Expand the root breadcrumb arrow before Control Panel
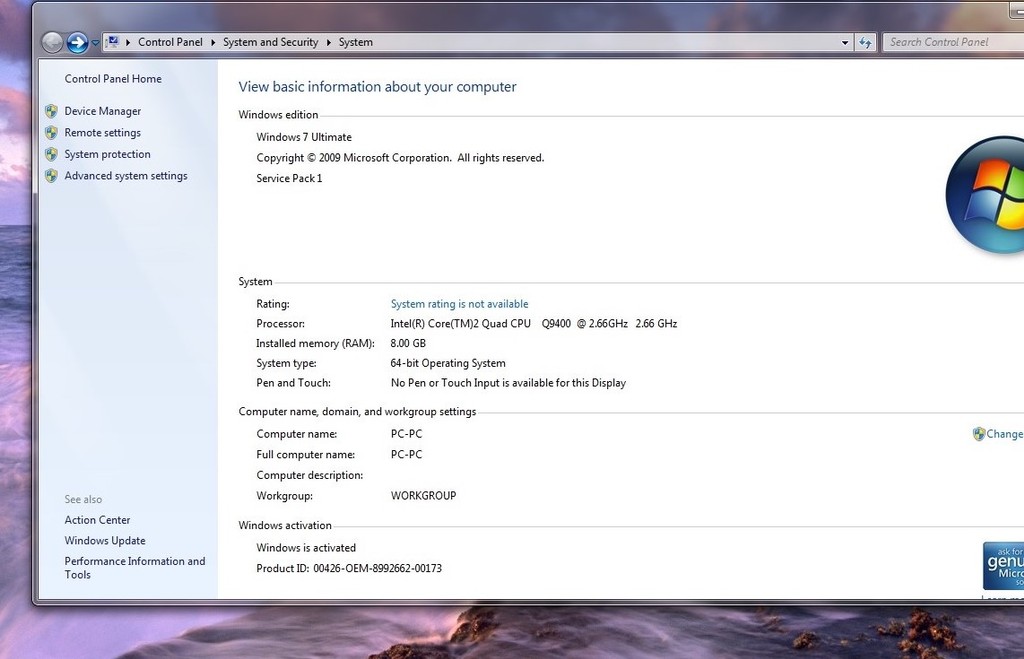 pyautogui.click(x=128, y=42)
